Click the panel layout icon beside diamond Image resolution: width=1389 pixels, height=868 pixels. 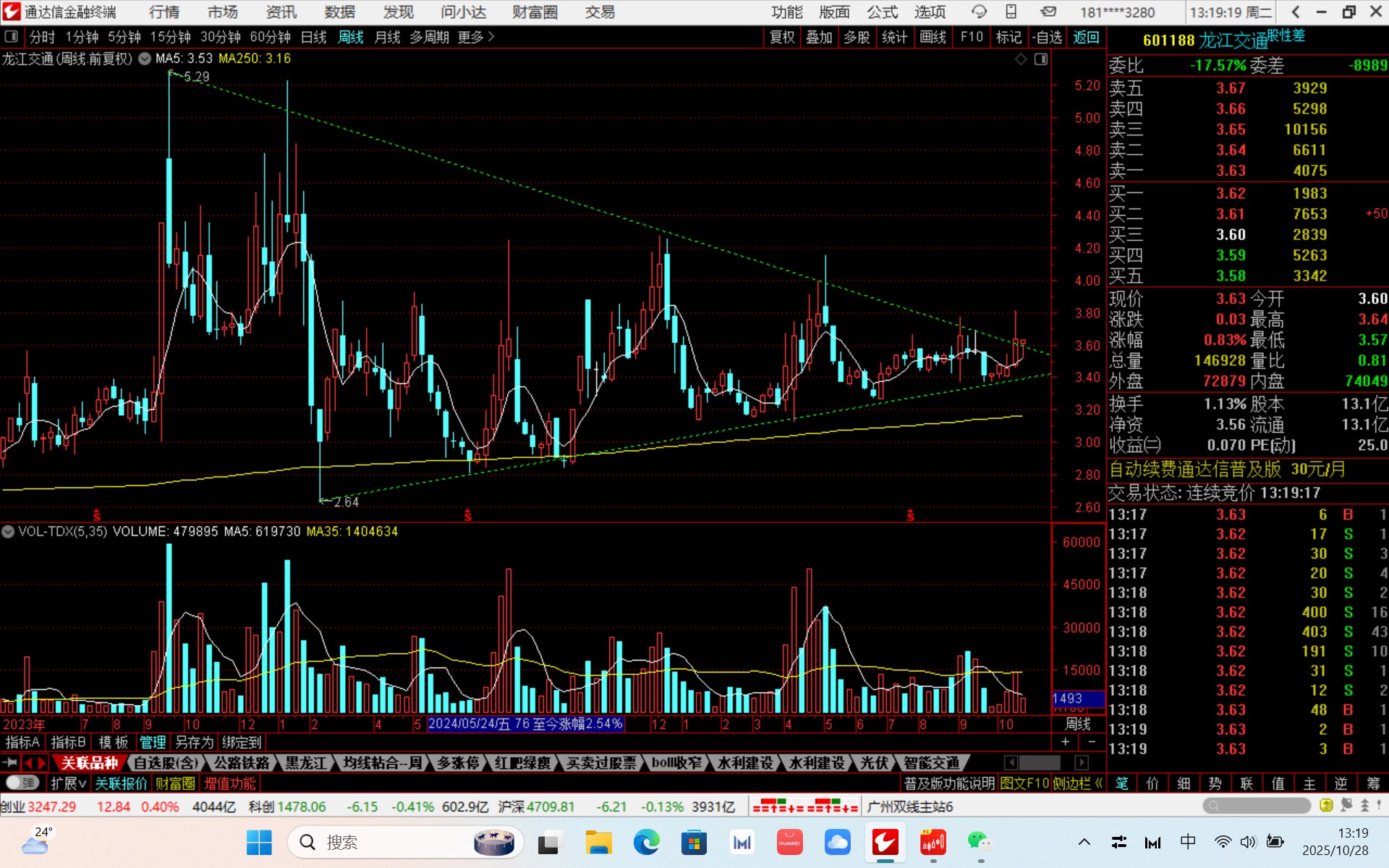click(1041, 59)
